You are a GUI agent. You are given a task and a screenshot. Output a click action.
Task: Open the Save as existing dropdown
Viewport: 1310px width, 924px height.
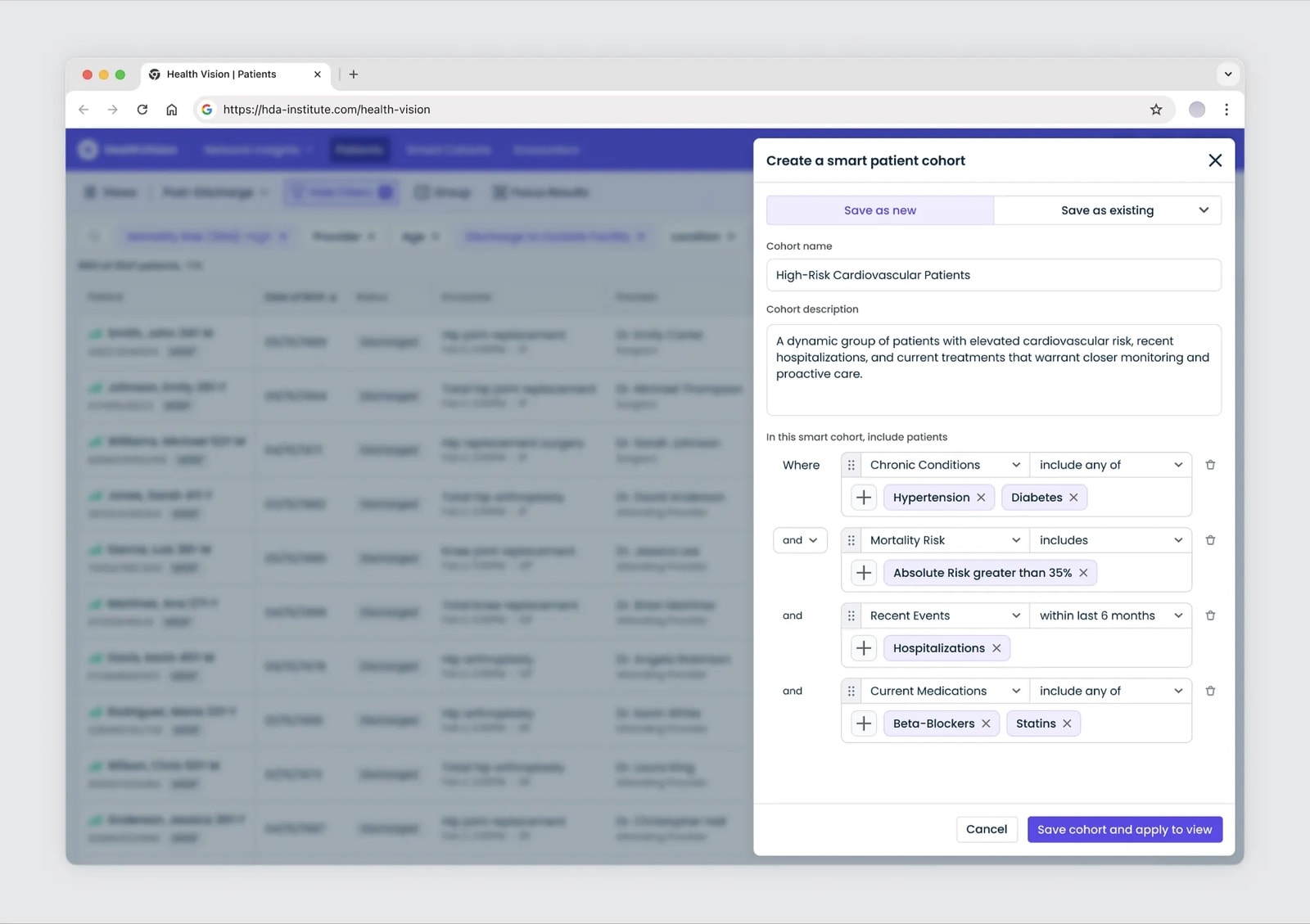tap(1107, 210)
